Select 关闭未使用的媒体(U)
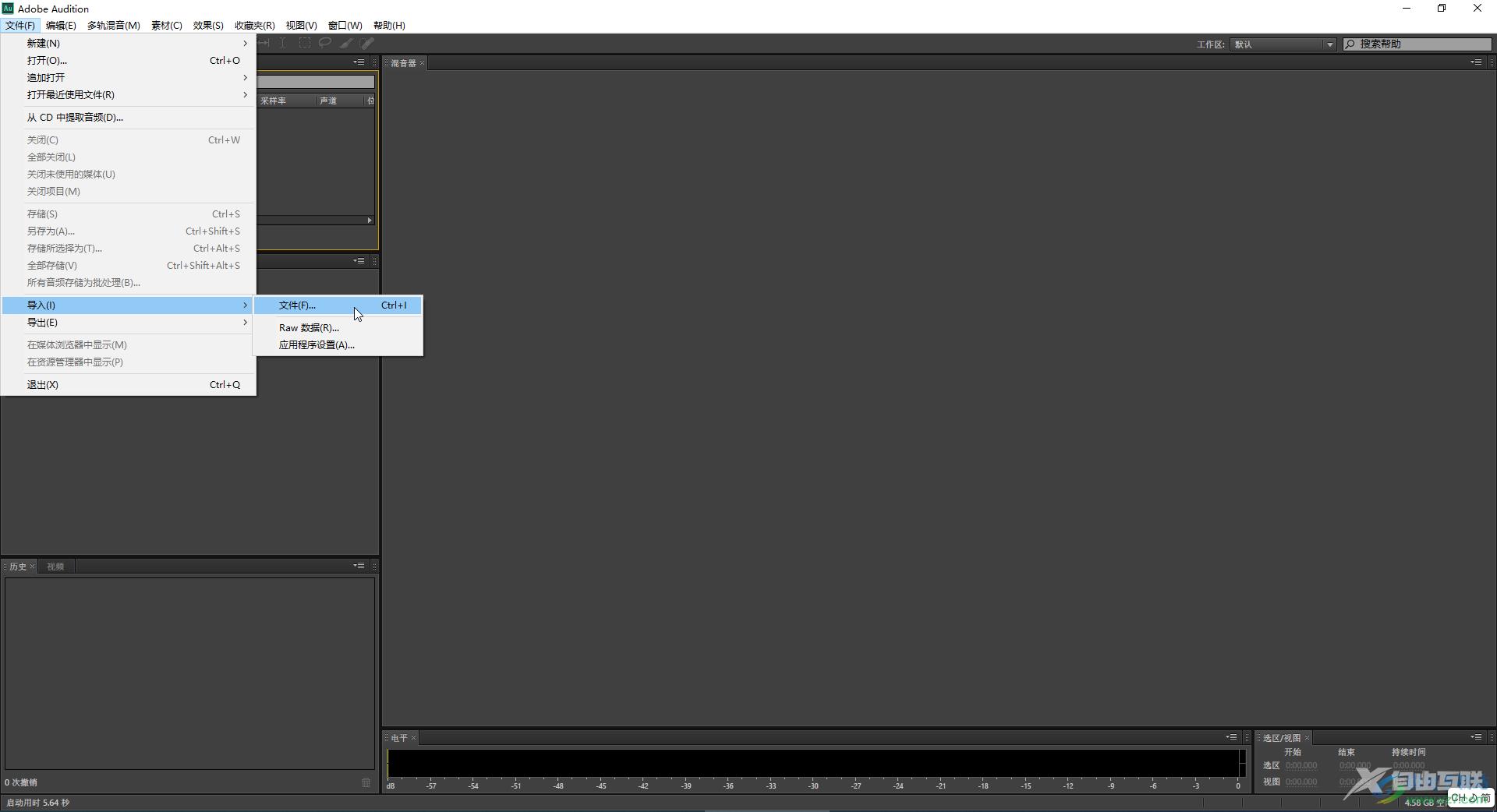Screen dimensions: 1497x812 tap(128, 174)
